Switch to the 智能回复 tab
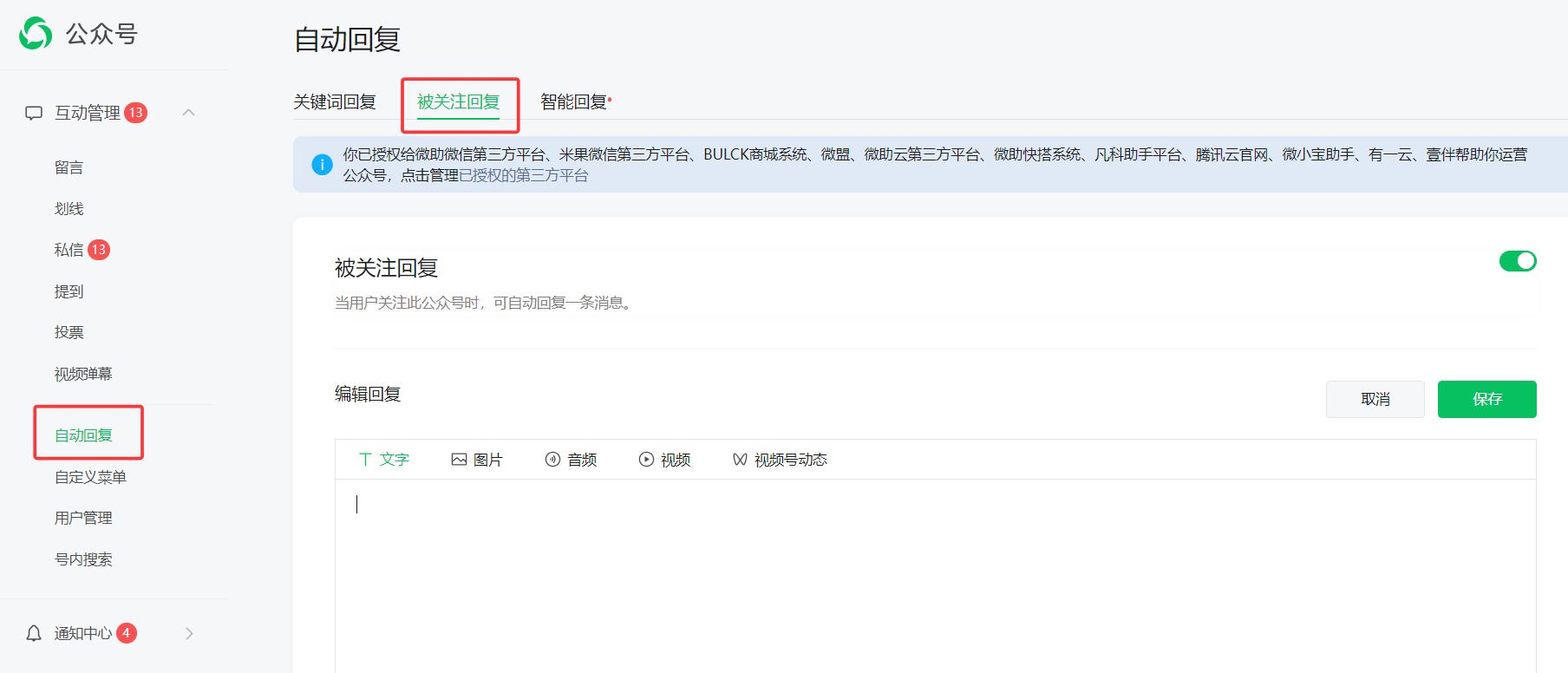The height and width of the screenshot is (673, 1568). point(573,102)
